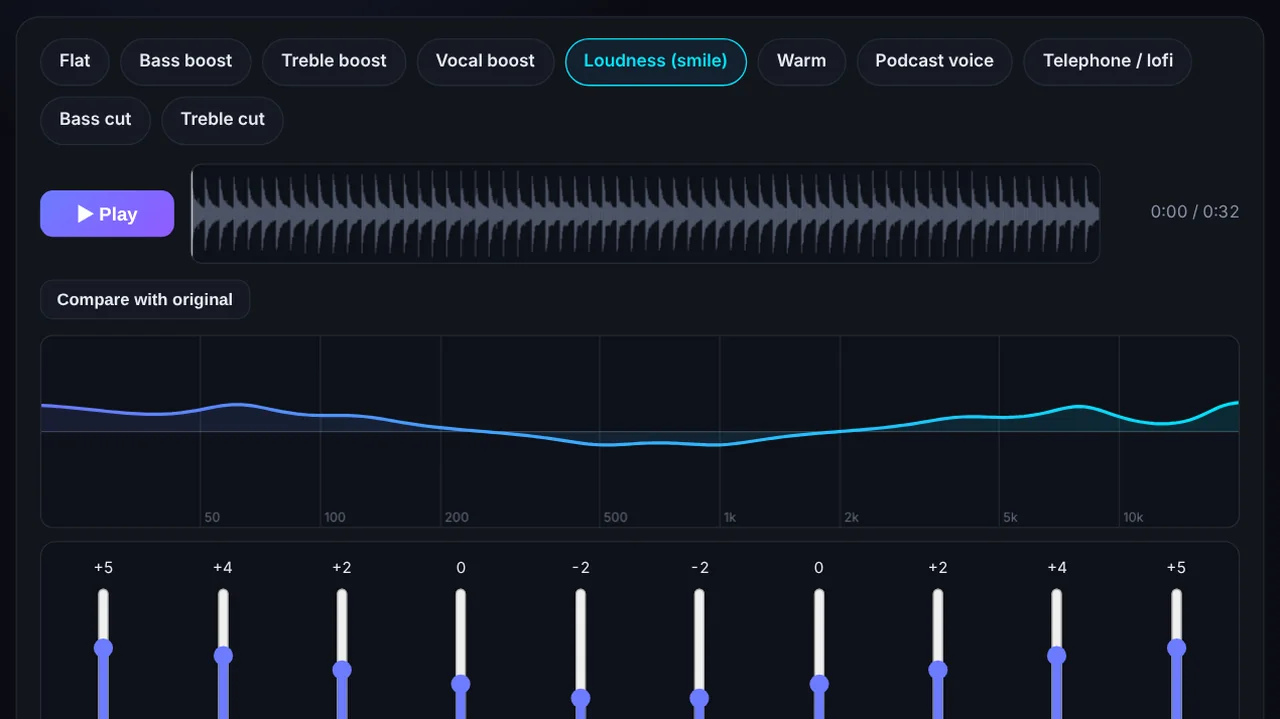1280x719 pixels.
Task: Apply the Warm preset
Action: click(802, 61)
